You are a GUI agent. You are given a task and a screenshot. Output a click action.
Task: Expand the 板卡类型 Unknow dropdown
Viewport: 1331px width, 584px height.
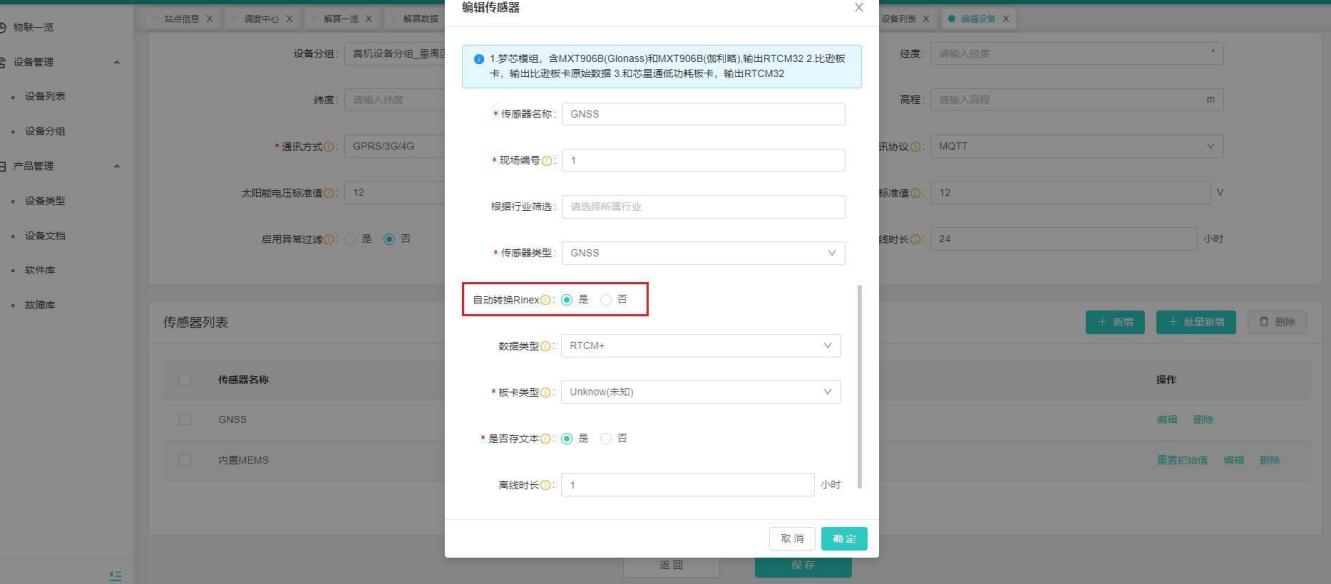pyautogui.click(x=701, y=392)
